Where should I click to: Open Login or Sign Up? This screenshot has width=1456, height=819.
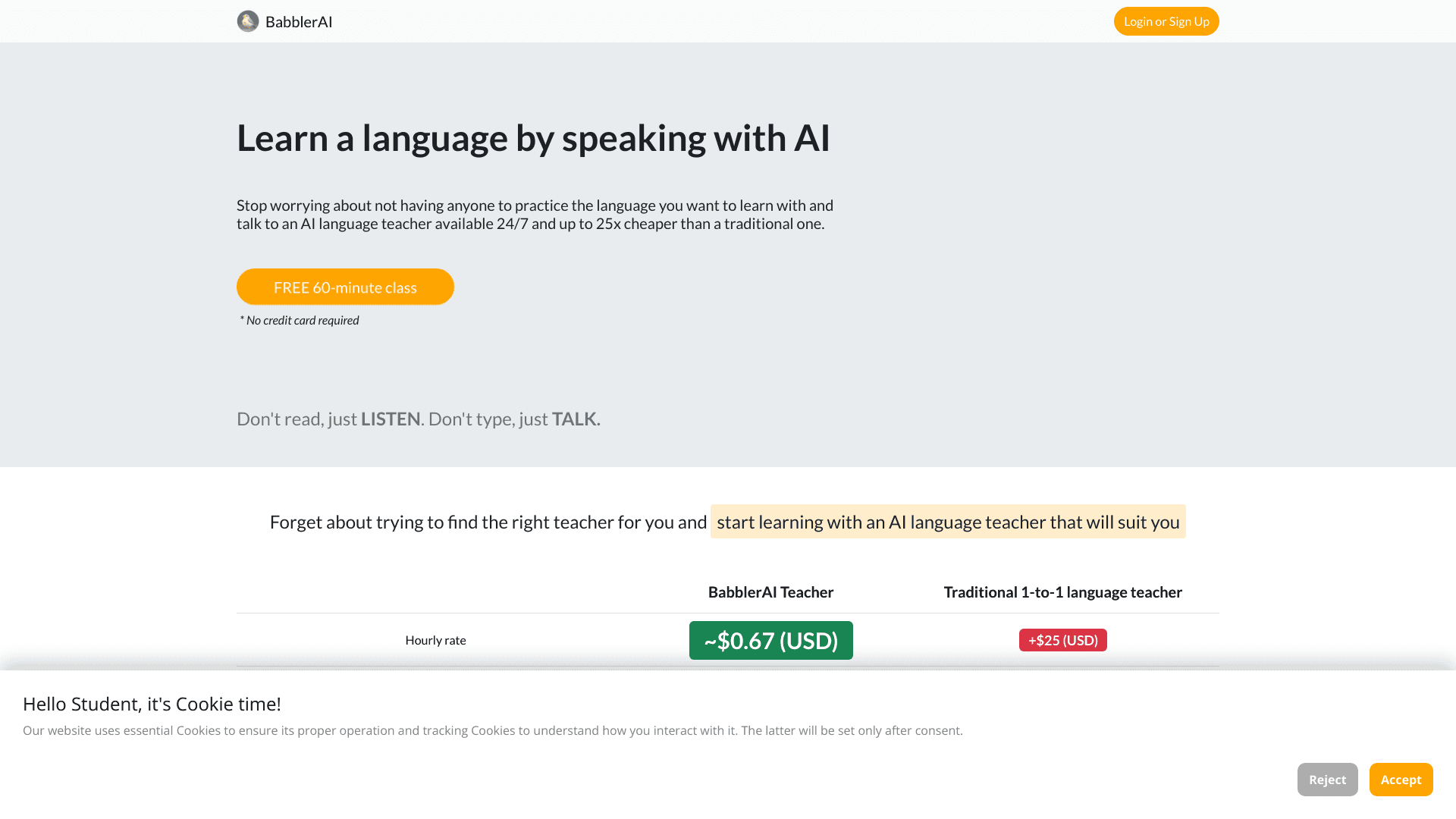tap(1166, 20)
